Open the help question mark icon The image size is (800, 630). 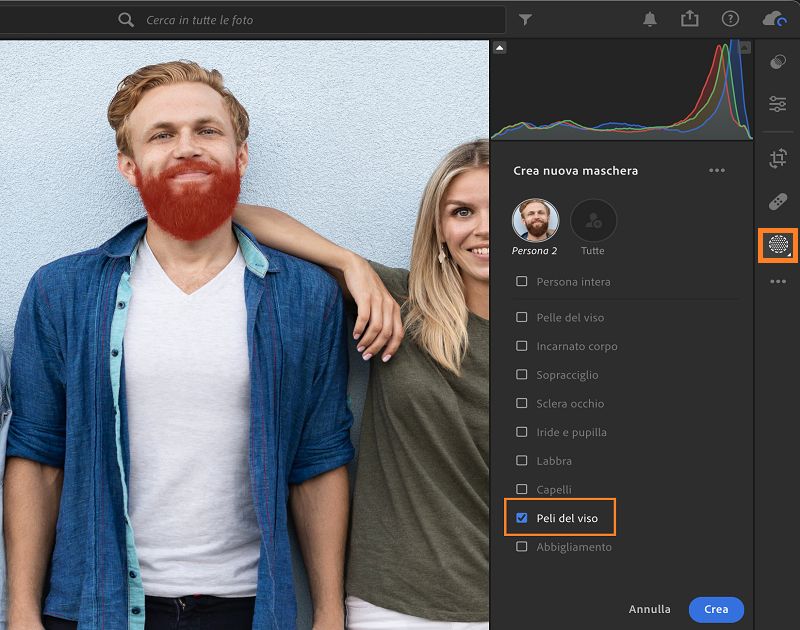pos(730,19)
